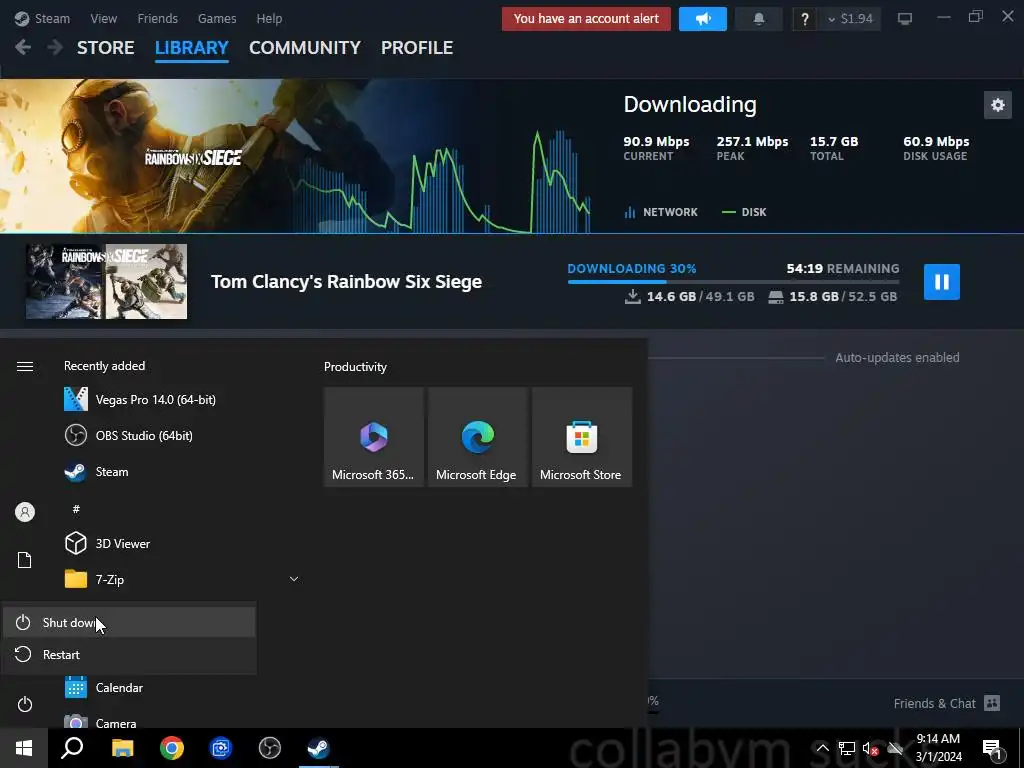Select Shut down option
This screenshot has height=768, width=1024.
[x=129, y=622]
